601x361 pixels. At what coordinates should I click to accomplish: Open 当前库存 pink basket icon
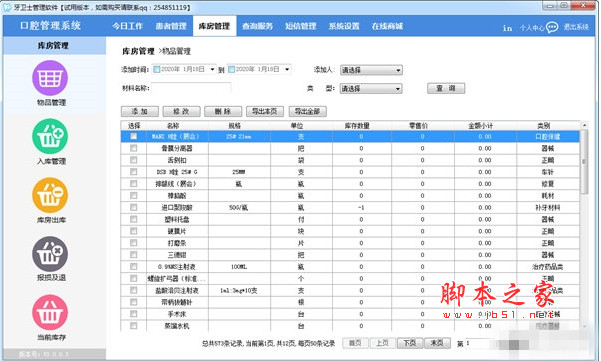point(50,312)
